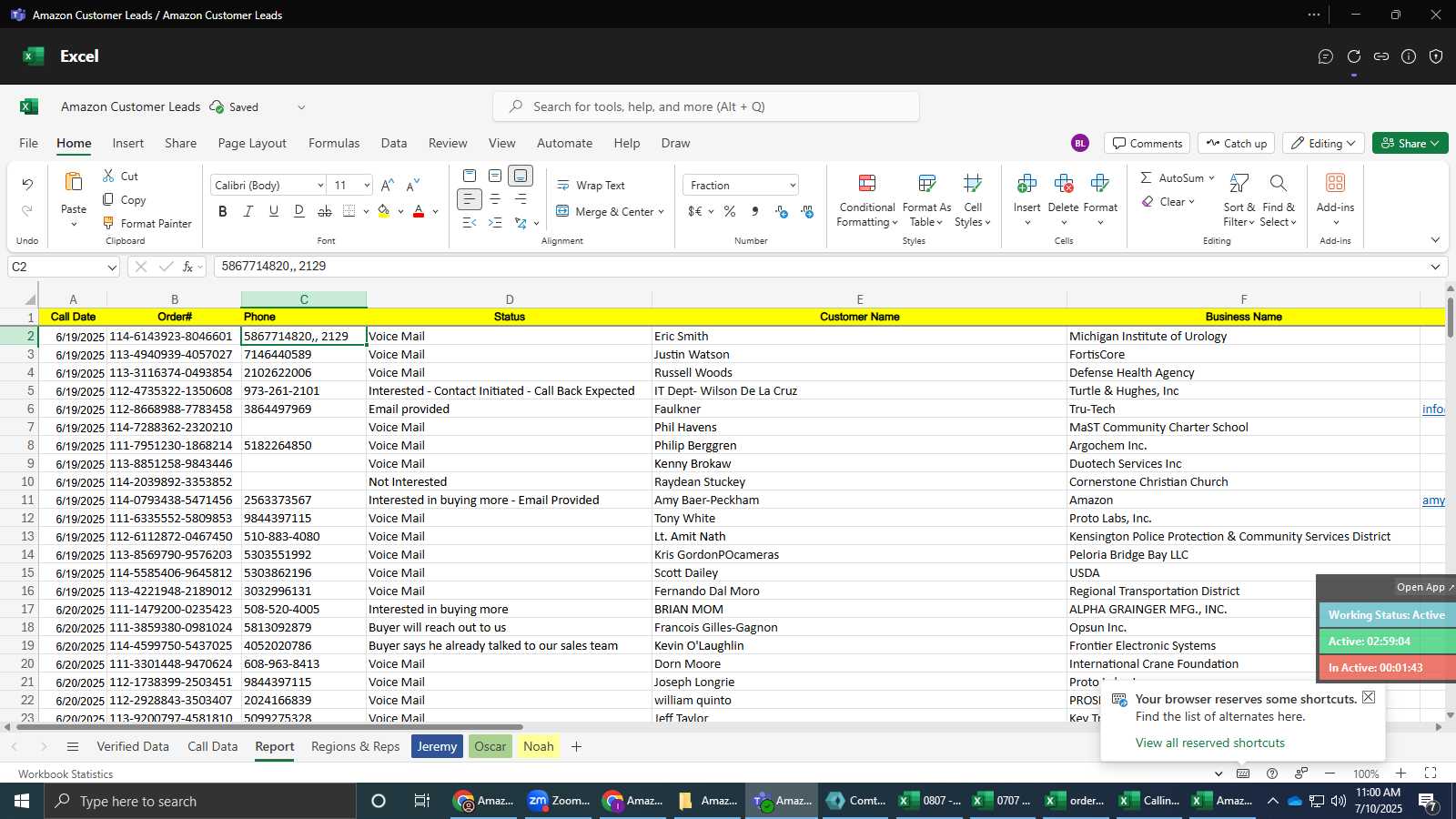Click Workbook Statistics in status bar

click(66, 774)
